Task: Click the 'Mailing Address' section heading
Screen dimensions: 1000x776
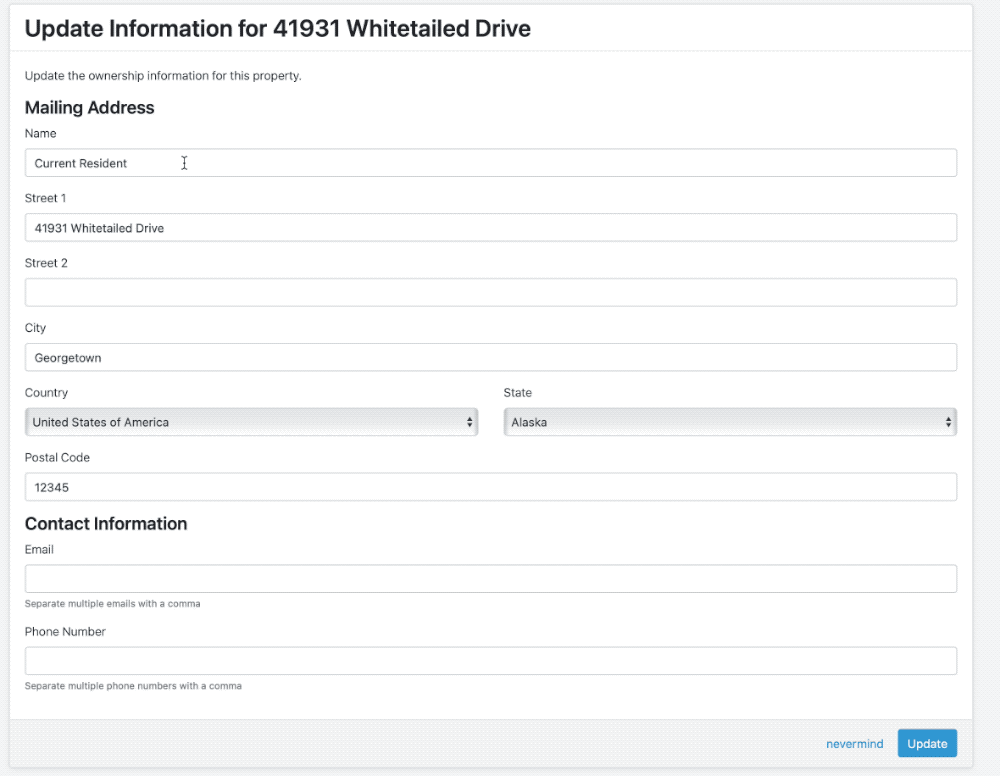Action: click(89, 108)
